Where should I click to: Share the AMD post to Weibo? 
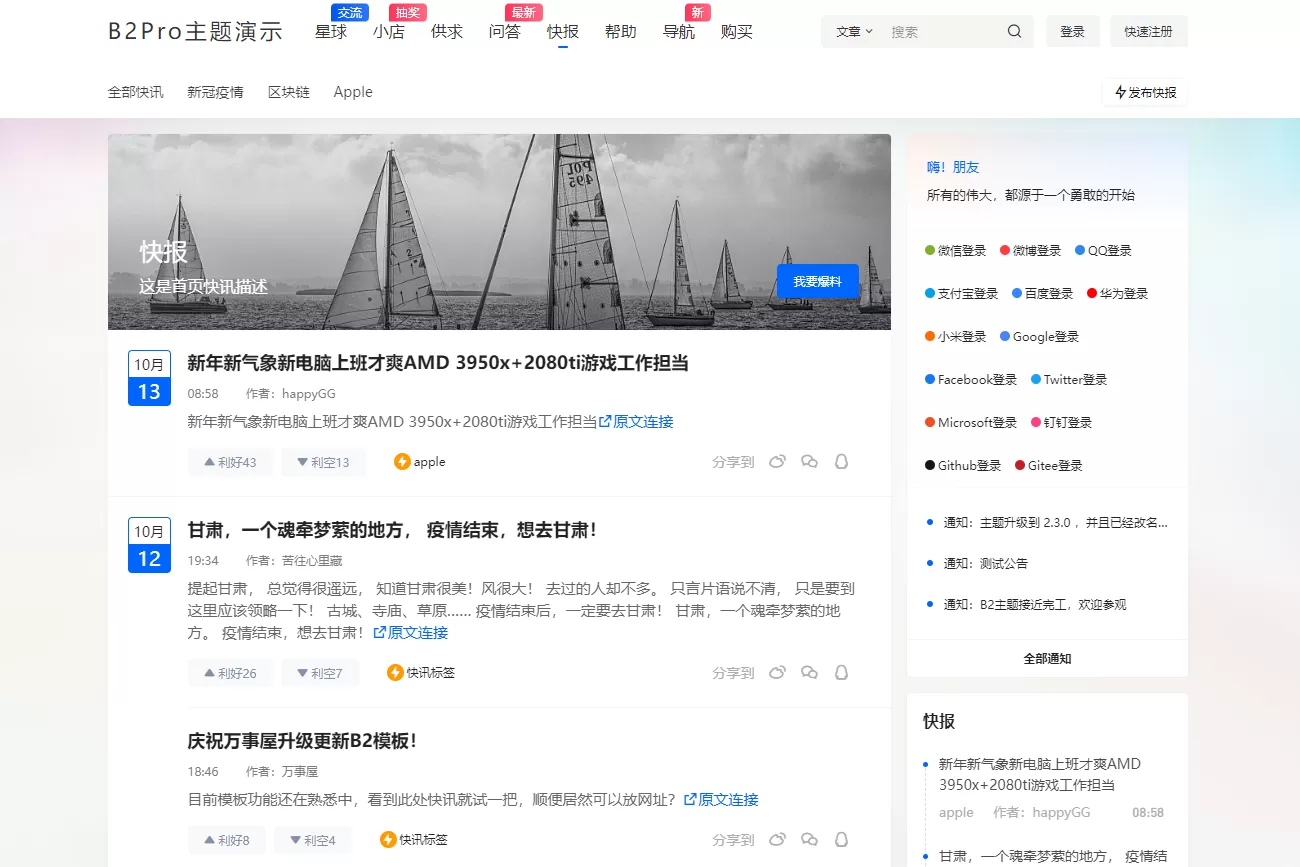tap(777, 462)
